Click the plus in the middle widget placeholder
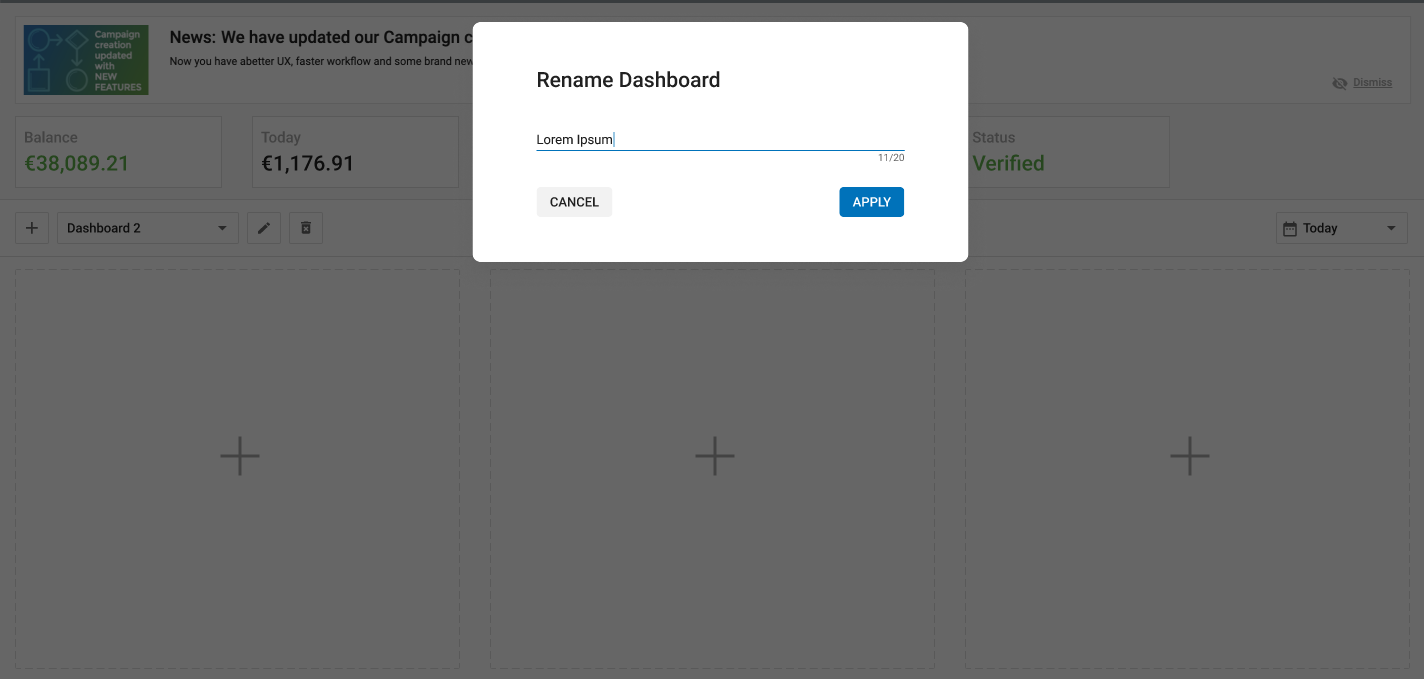The height and width of the screenshot is (679, 1424). [714, 456]
